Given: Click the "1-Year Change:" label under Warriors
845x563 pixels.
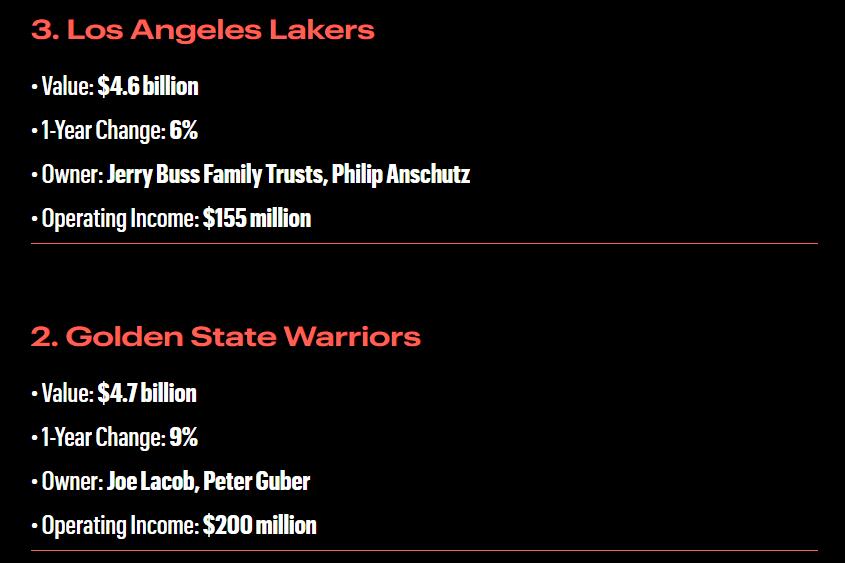Looking at the screenshot, I should [x=103, y=438].
